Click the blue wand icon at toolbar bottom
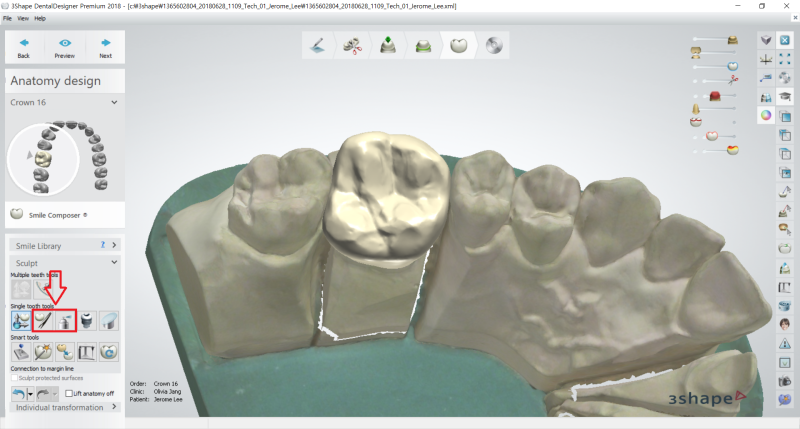The height and width of the screenshot is (429, 800). click(785, 400)
